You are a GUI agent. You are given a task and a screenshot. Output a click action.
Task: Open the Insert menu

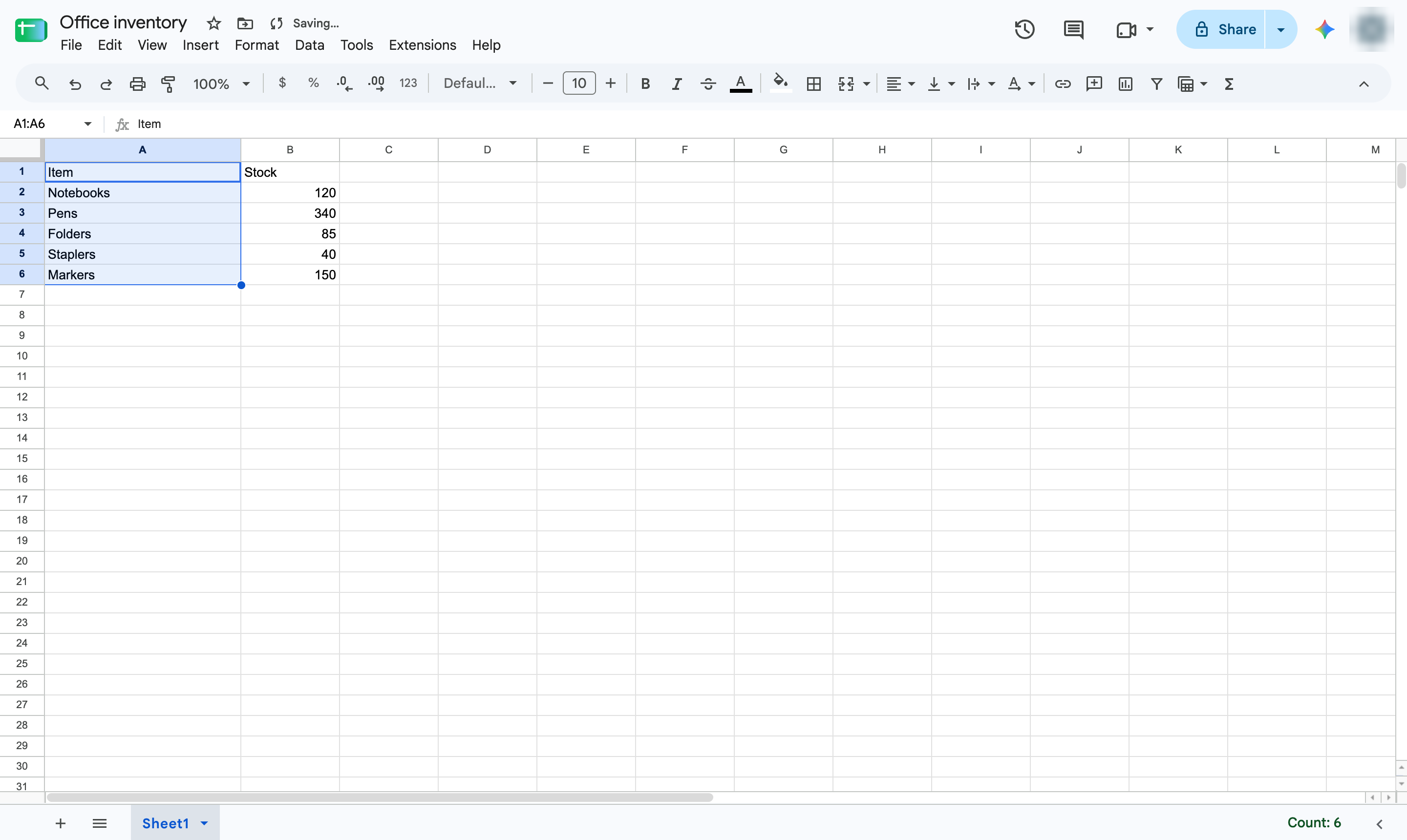coord(200,45)
